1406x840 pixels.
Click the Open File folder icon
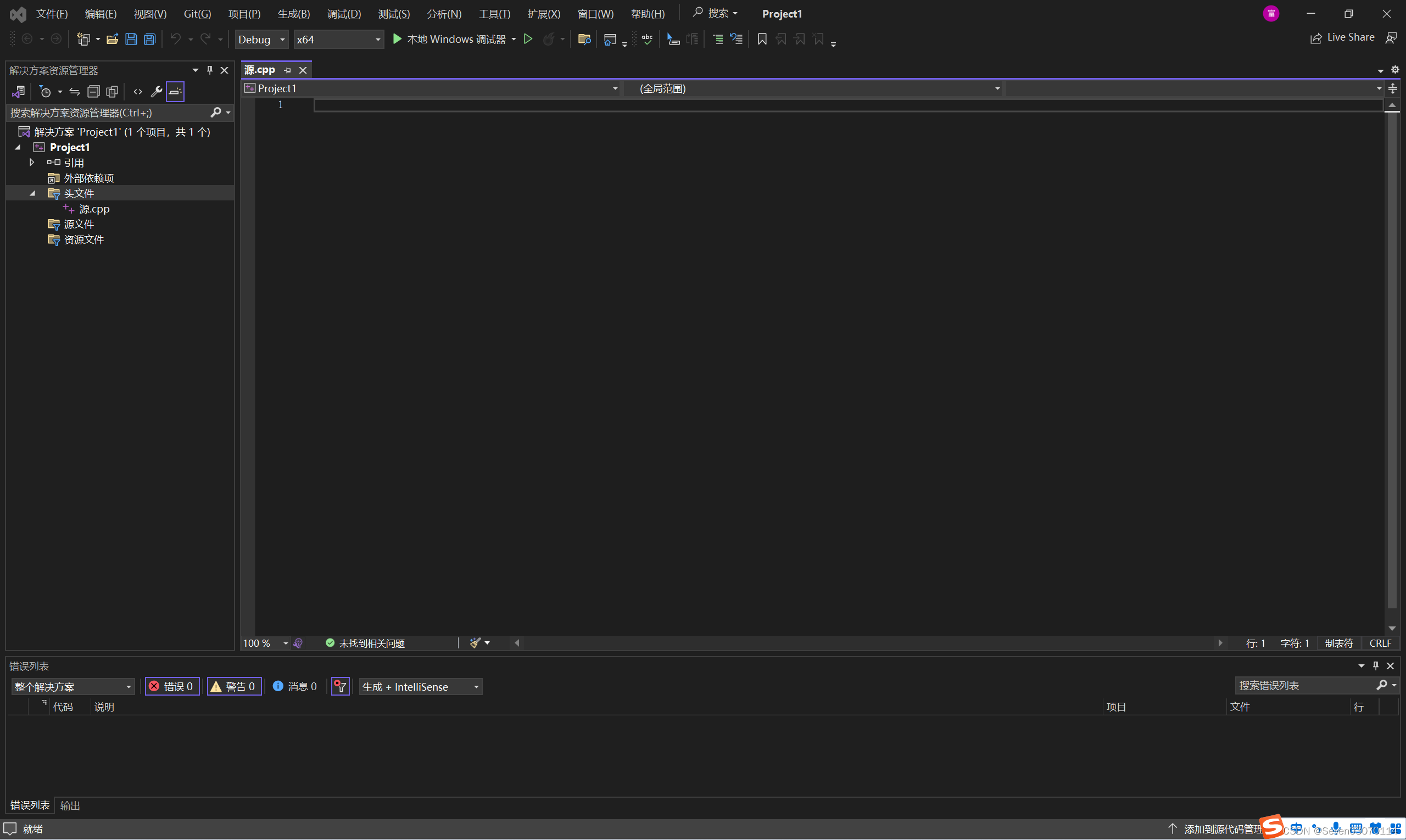click(x=112, y=39)
